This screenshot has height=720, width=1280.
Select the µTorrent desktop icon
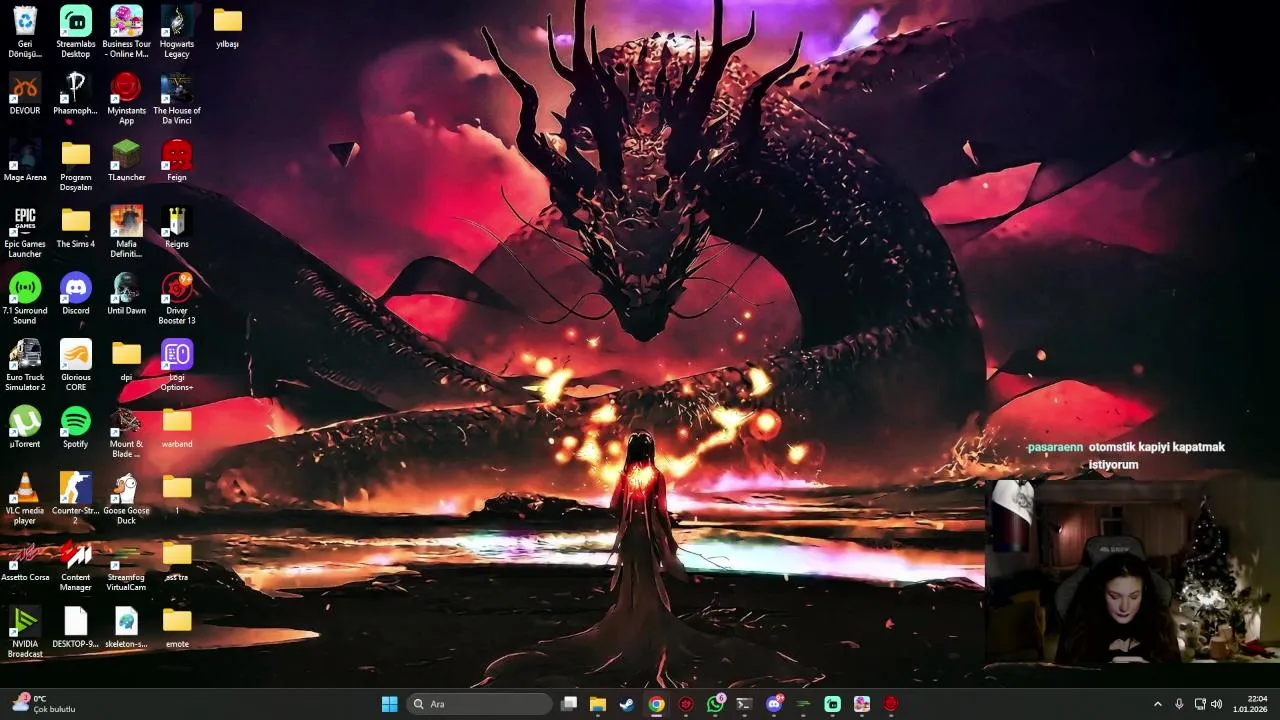coord(25,428)
